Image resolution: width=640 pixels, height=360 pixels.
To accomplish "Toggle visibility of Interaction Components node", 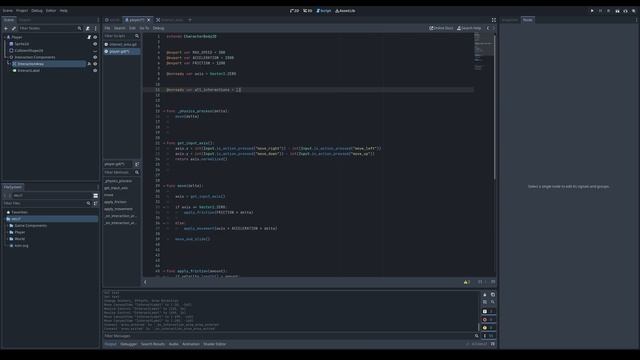I will coord(95,58).
